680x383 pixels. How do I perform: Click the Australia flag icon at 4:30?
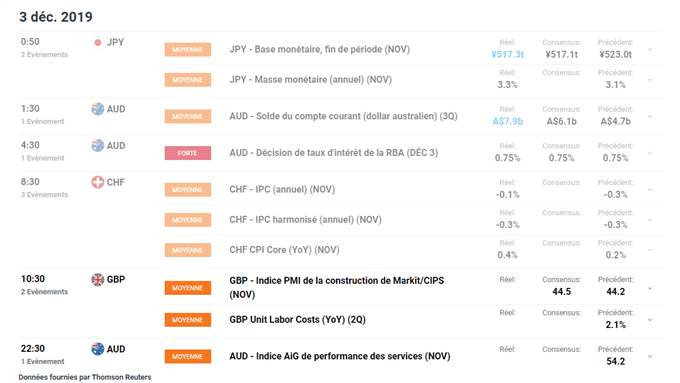98,146
